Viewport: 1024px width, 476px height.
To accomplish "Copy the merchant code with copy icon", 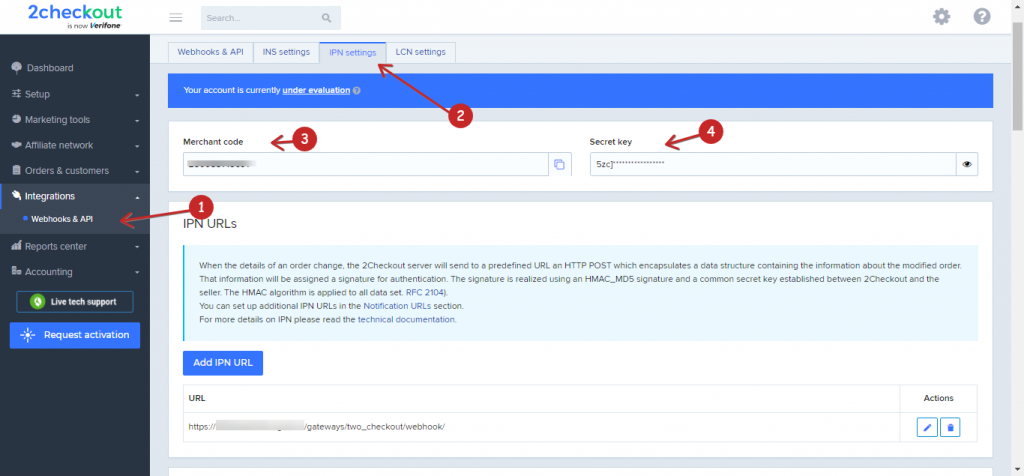I will pos(559,164).
